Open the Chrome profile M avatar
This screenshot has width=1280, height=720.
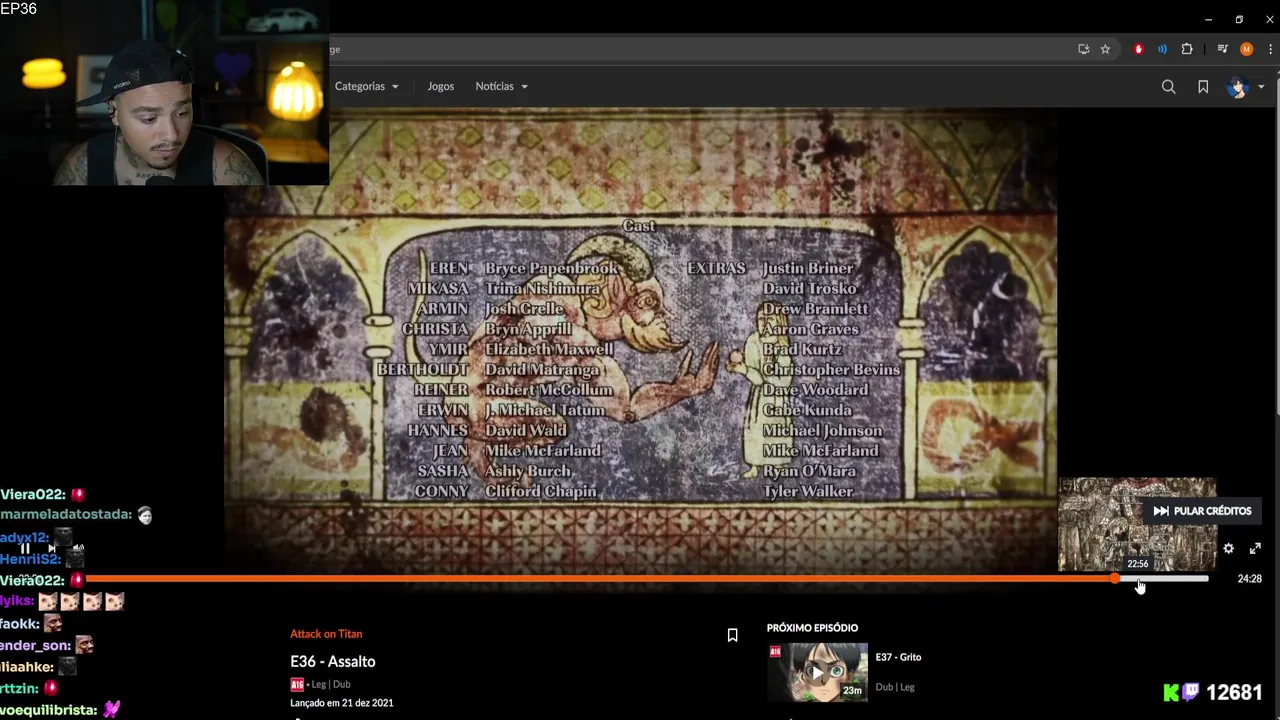click(x=1246, y=49)
